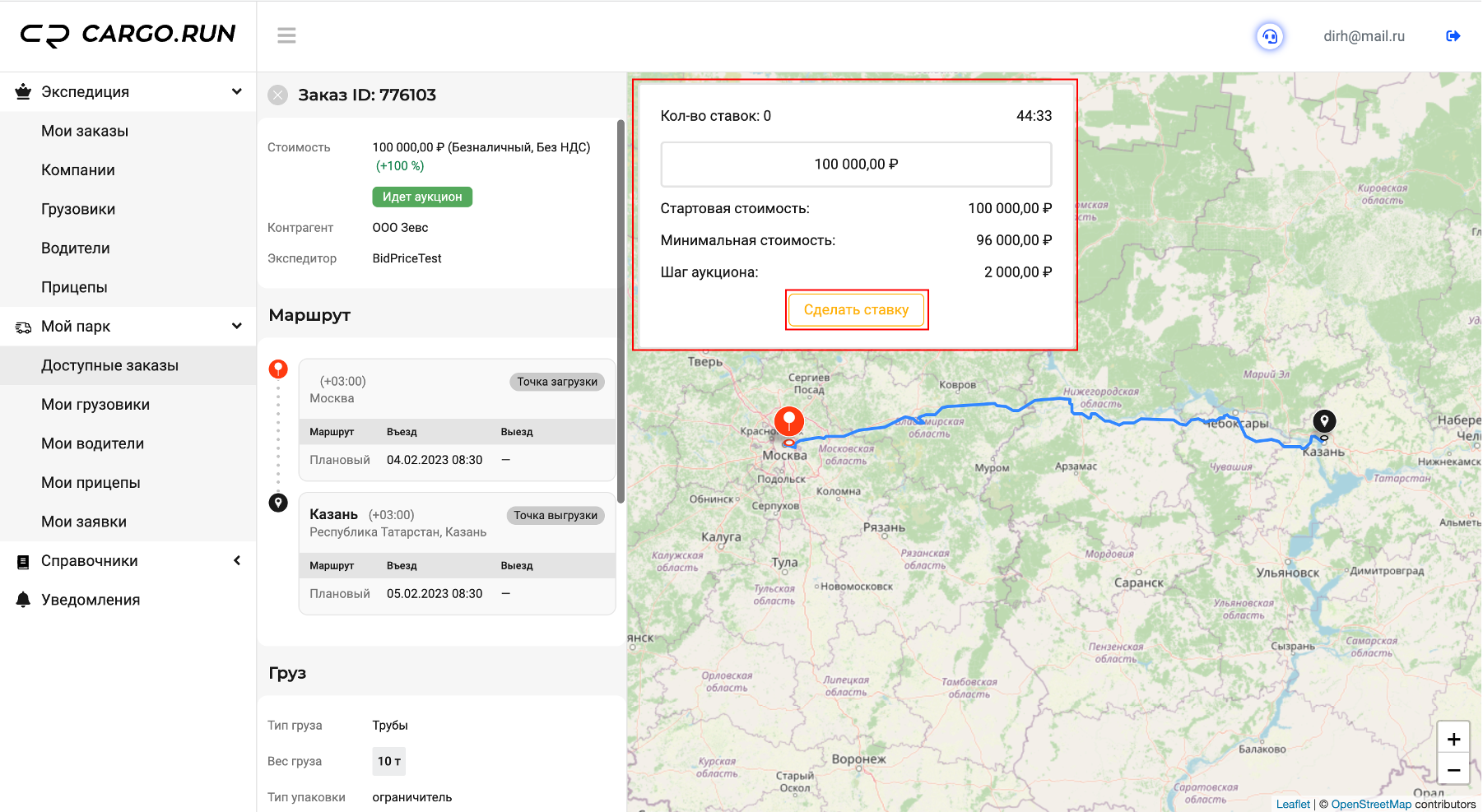Click the logout icon beside email
The image size is (1483, 812).
point(1453,36)
